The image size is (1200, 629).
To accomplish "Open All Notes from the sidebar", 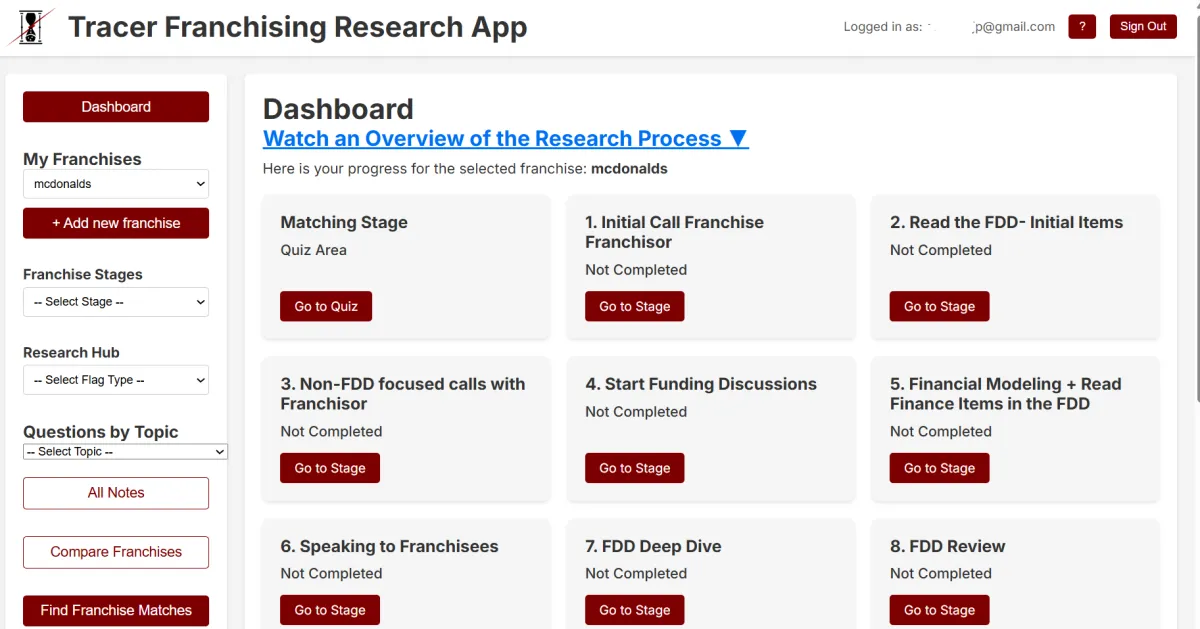I will coord(116,493).
